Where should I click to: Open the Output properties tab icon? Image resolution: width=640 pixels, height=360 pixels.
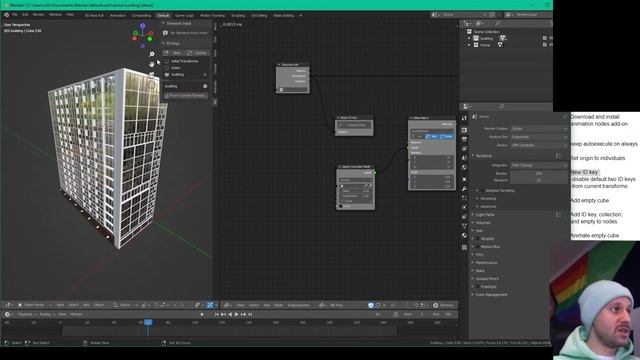464,139
